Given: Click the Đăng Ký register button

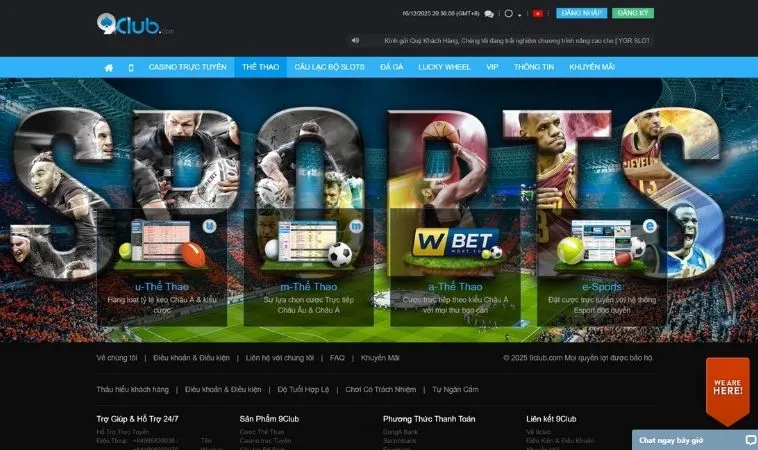Looking at the screenshot, I should (632, 13).
